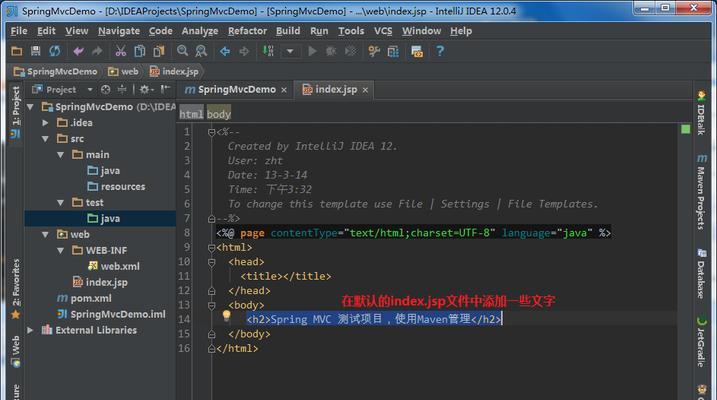717x400 pixels.
Task: Open the Navigate menu
Action: coord(119,31)
